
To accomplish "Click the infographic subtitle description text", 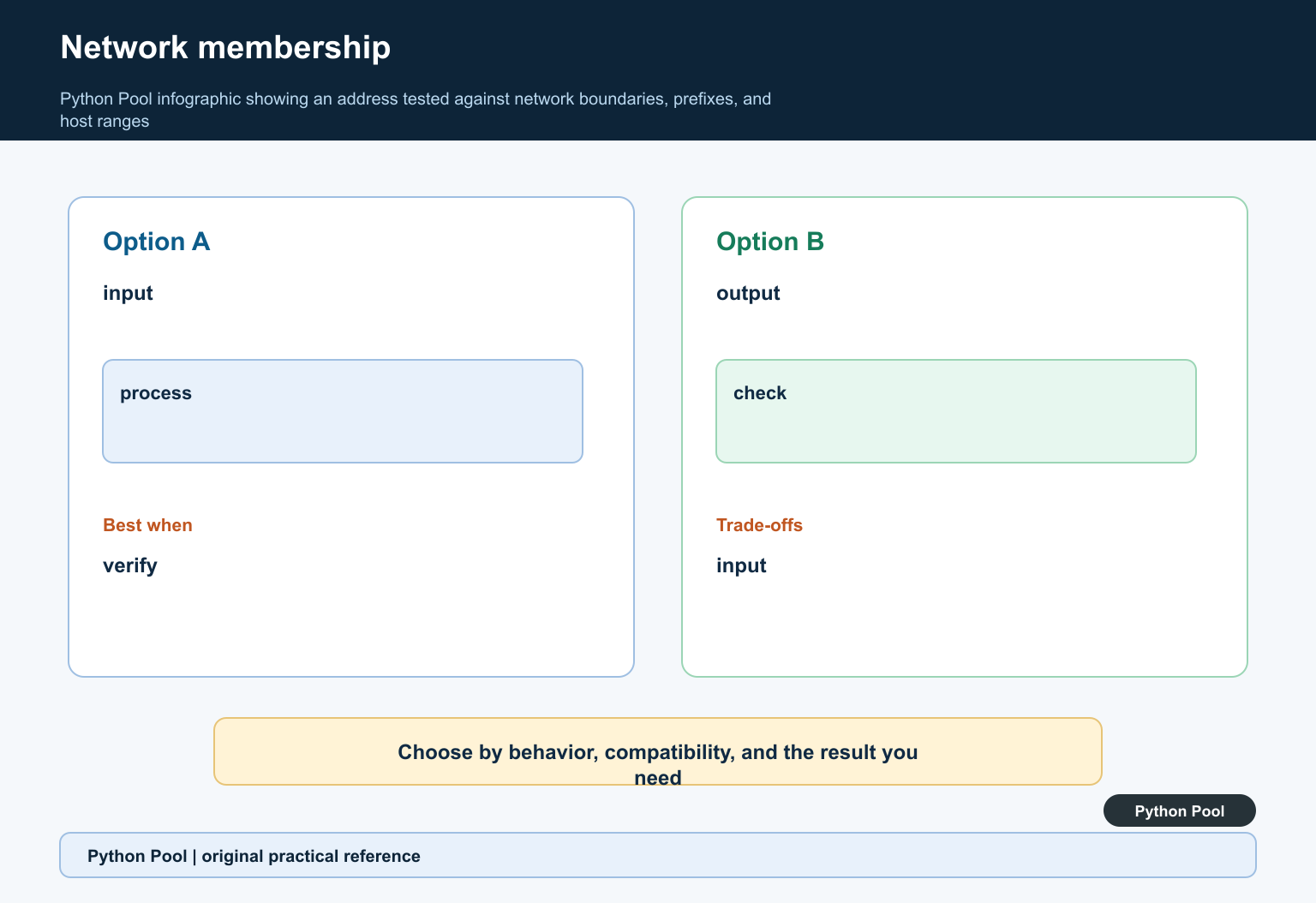I will [x=416, y=110].
